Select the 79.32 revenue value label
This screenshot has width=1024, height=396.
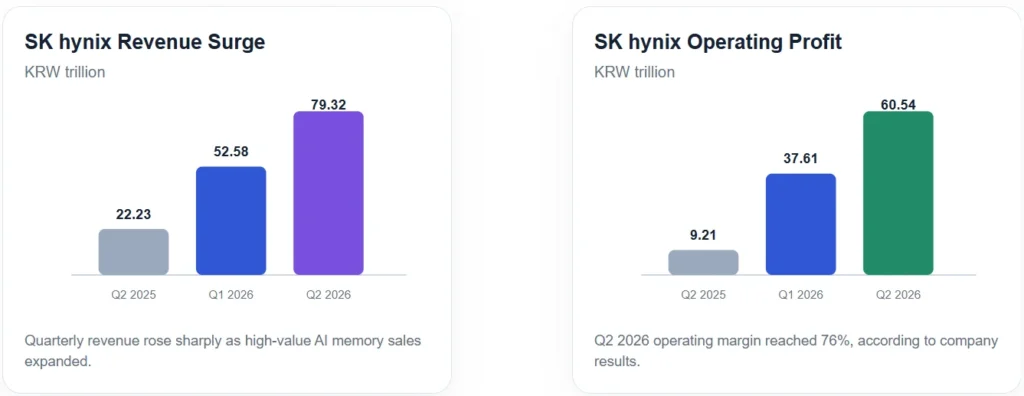[x=328, y=103]
